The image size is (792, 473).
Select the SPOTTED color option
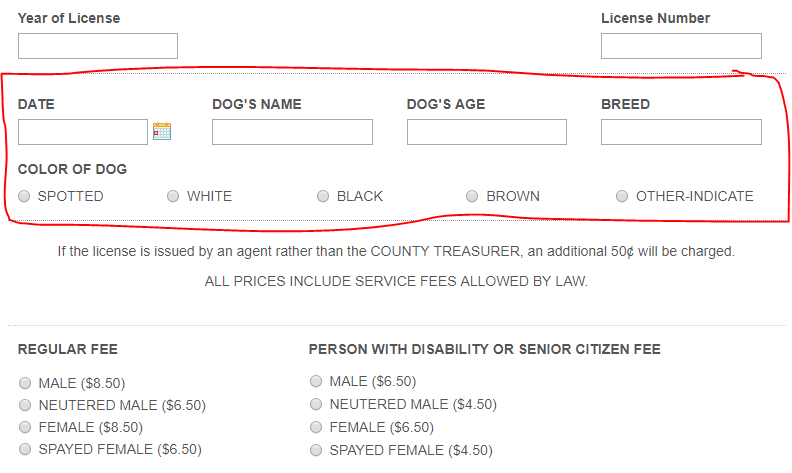coord(24,196)
